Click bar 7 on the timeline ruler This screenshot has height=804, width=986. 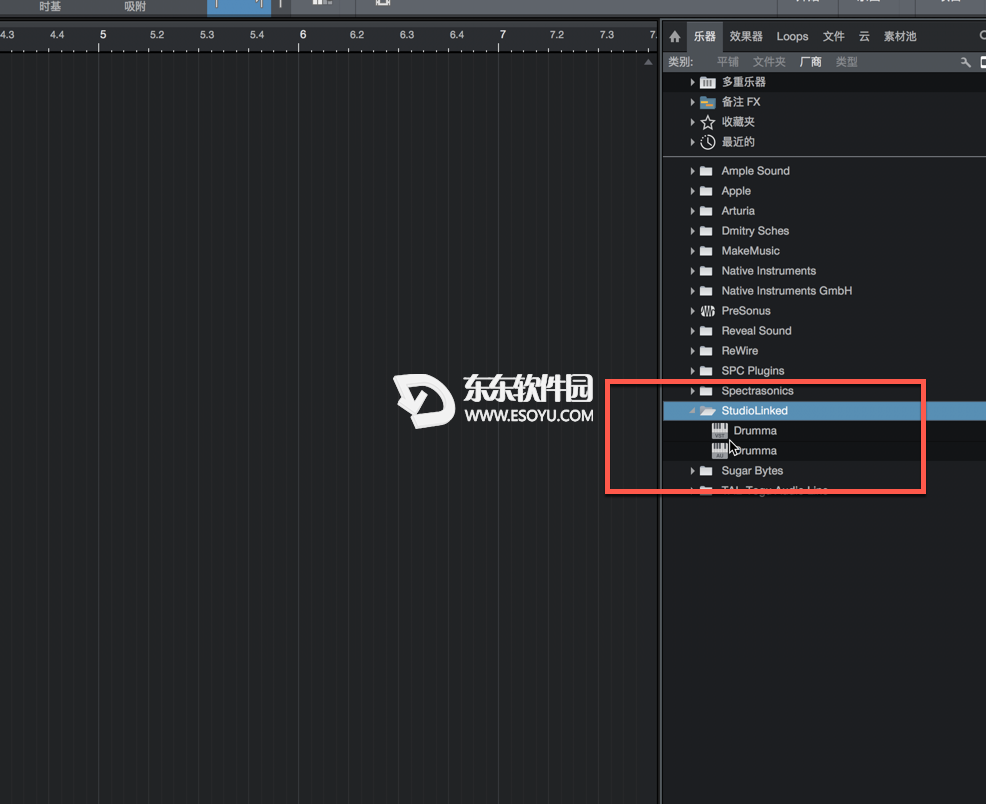click(502, 35)
